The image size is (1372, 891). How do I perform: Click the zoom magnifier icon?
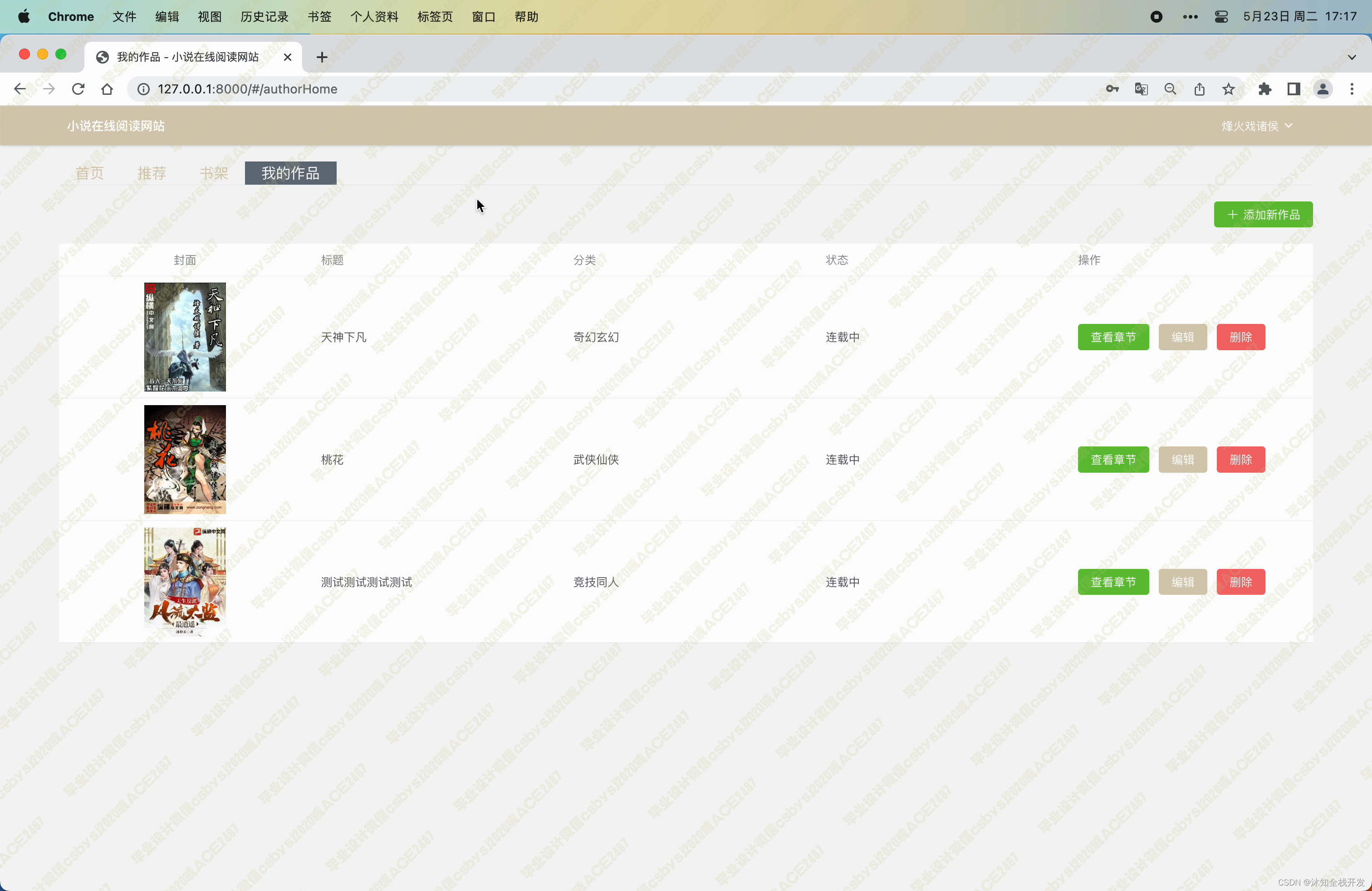(x=1170, y=89)
